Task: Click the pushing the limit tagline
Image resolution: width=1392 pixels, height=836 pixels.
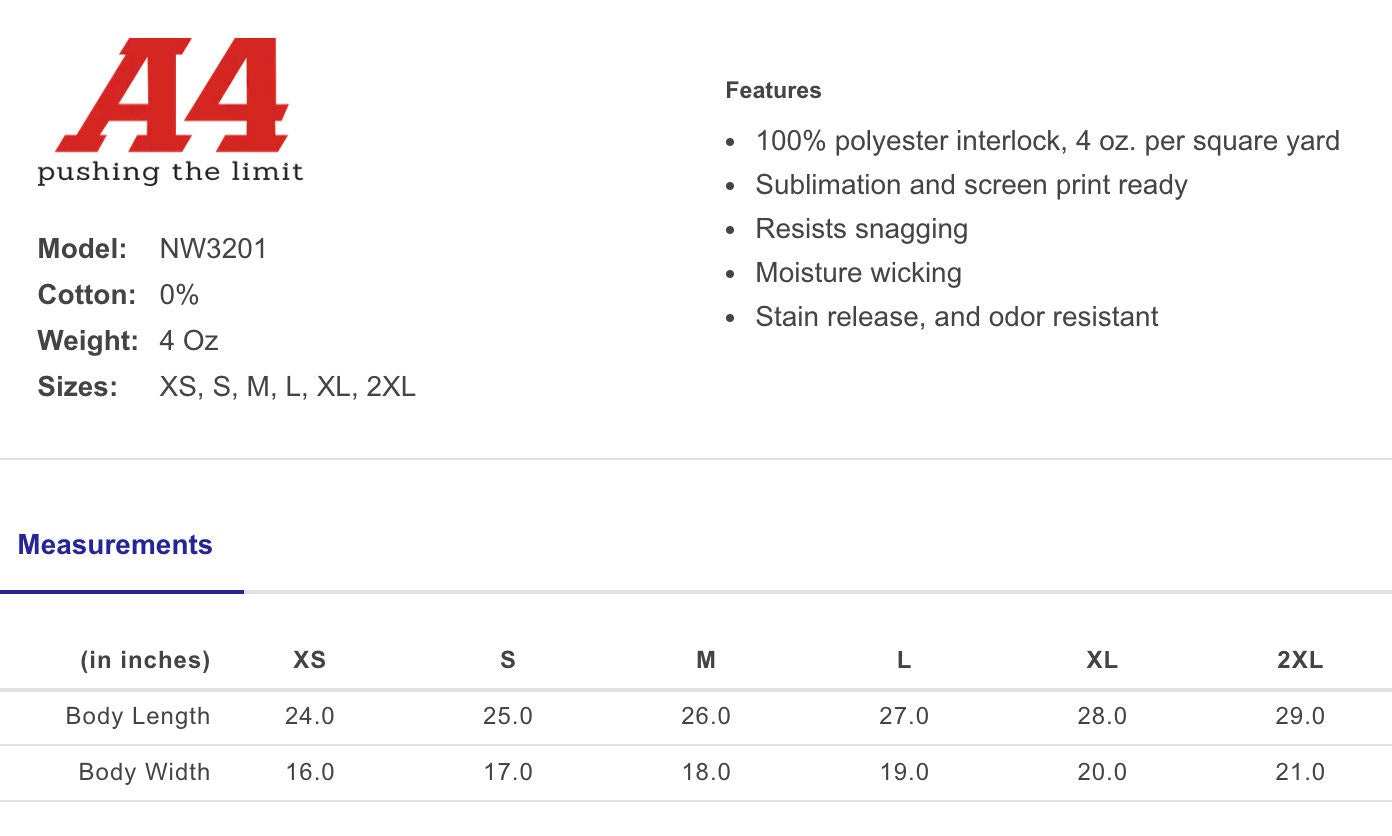Action: [x=170, y=172]
